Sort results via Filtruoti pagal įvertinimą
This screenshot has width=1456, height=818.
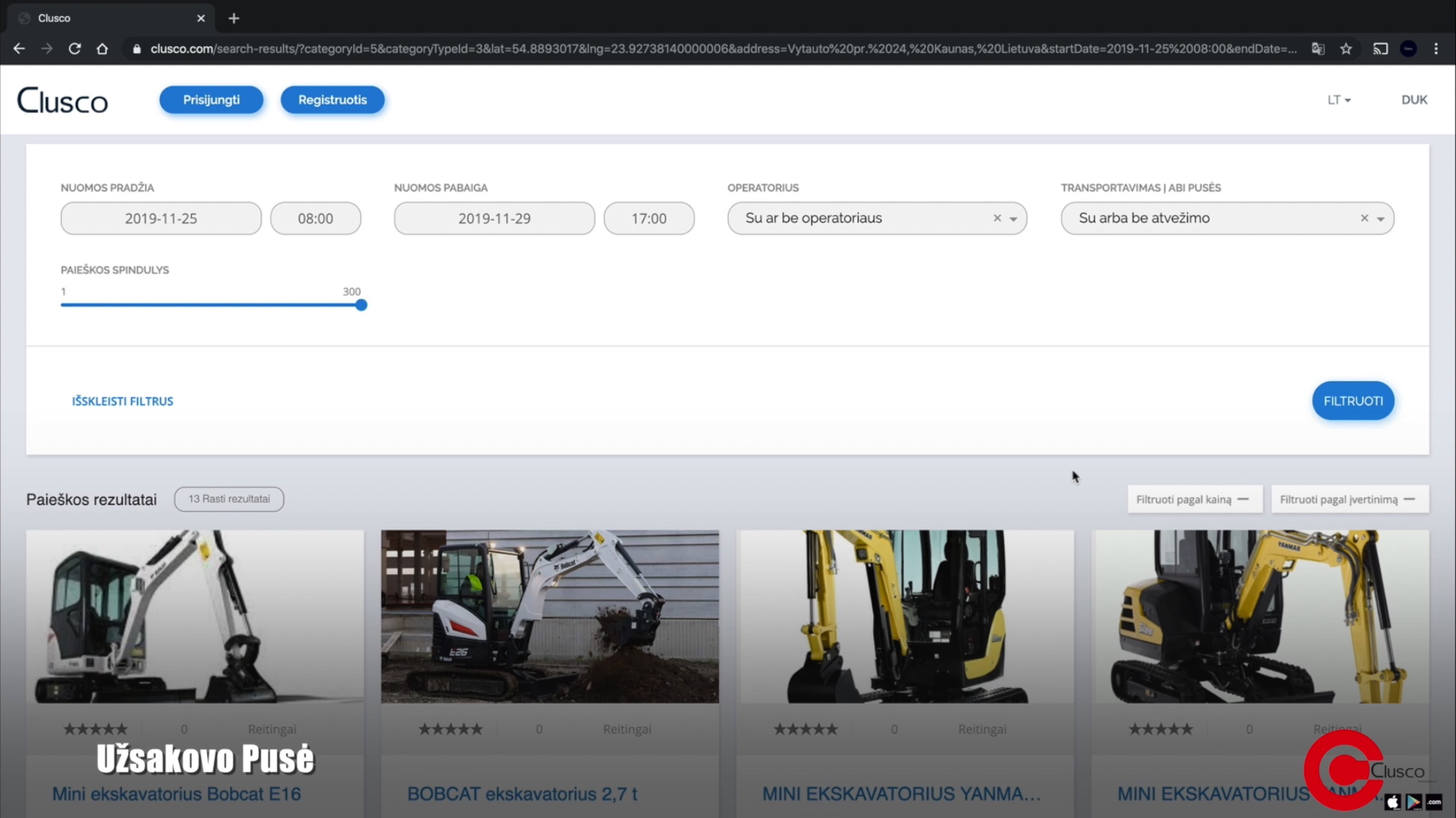[x=1350, y=499]
